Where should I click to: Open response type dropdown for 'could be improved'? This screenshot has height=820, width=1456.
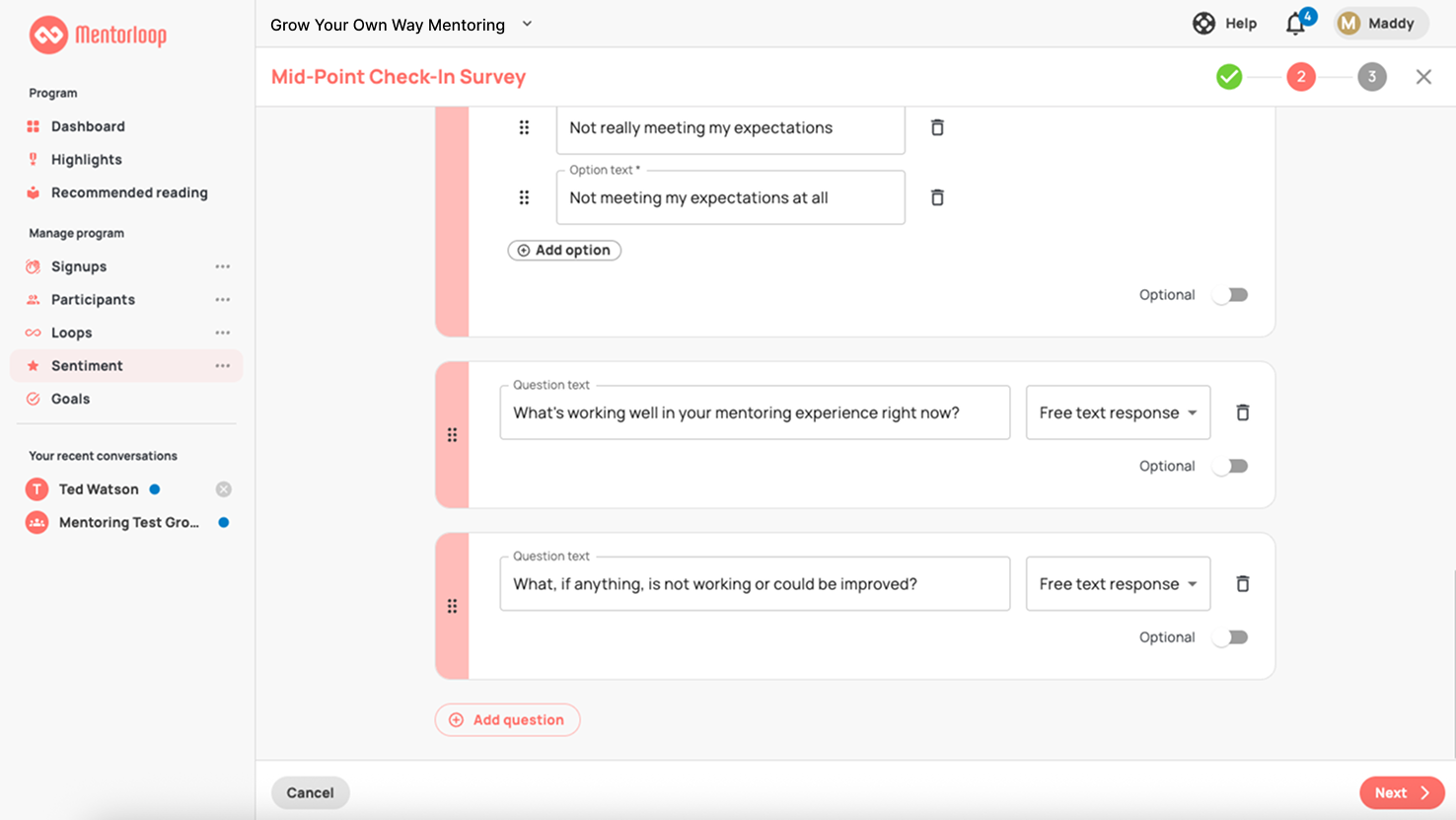tap(1118, 584)
